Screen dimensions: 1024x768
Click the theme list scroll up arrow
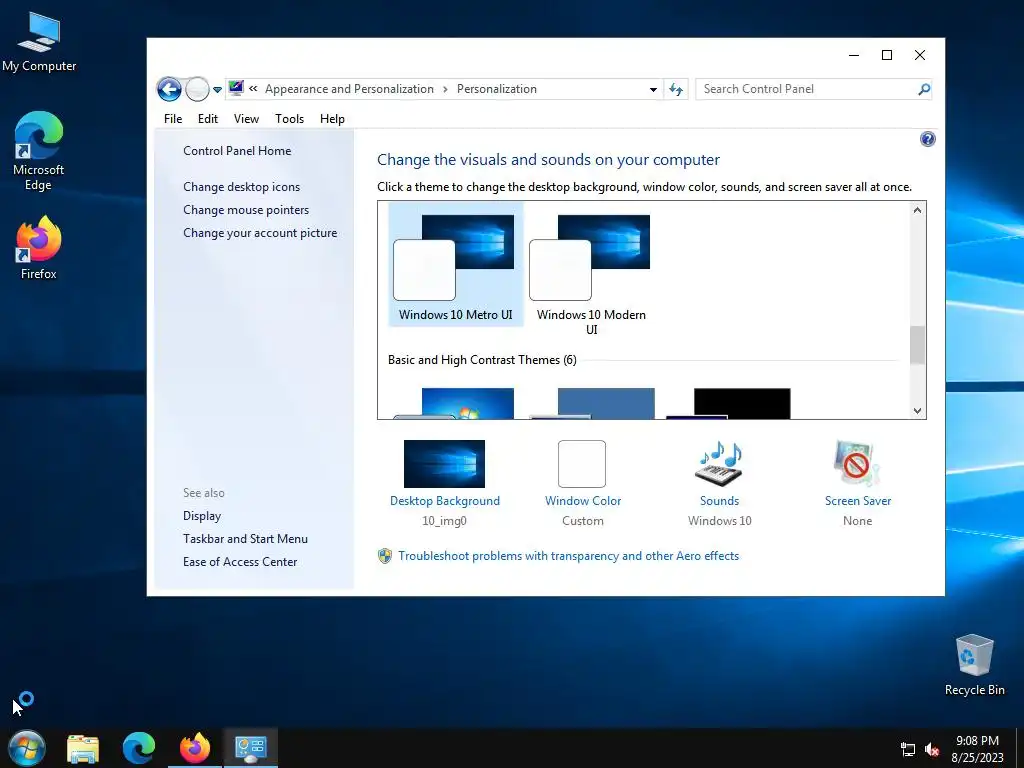[918, 210]
